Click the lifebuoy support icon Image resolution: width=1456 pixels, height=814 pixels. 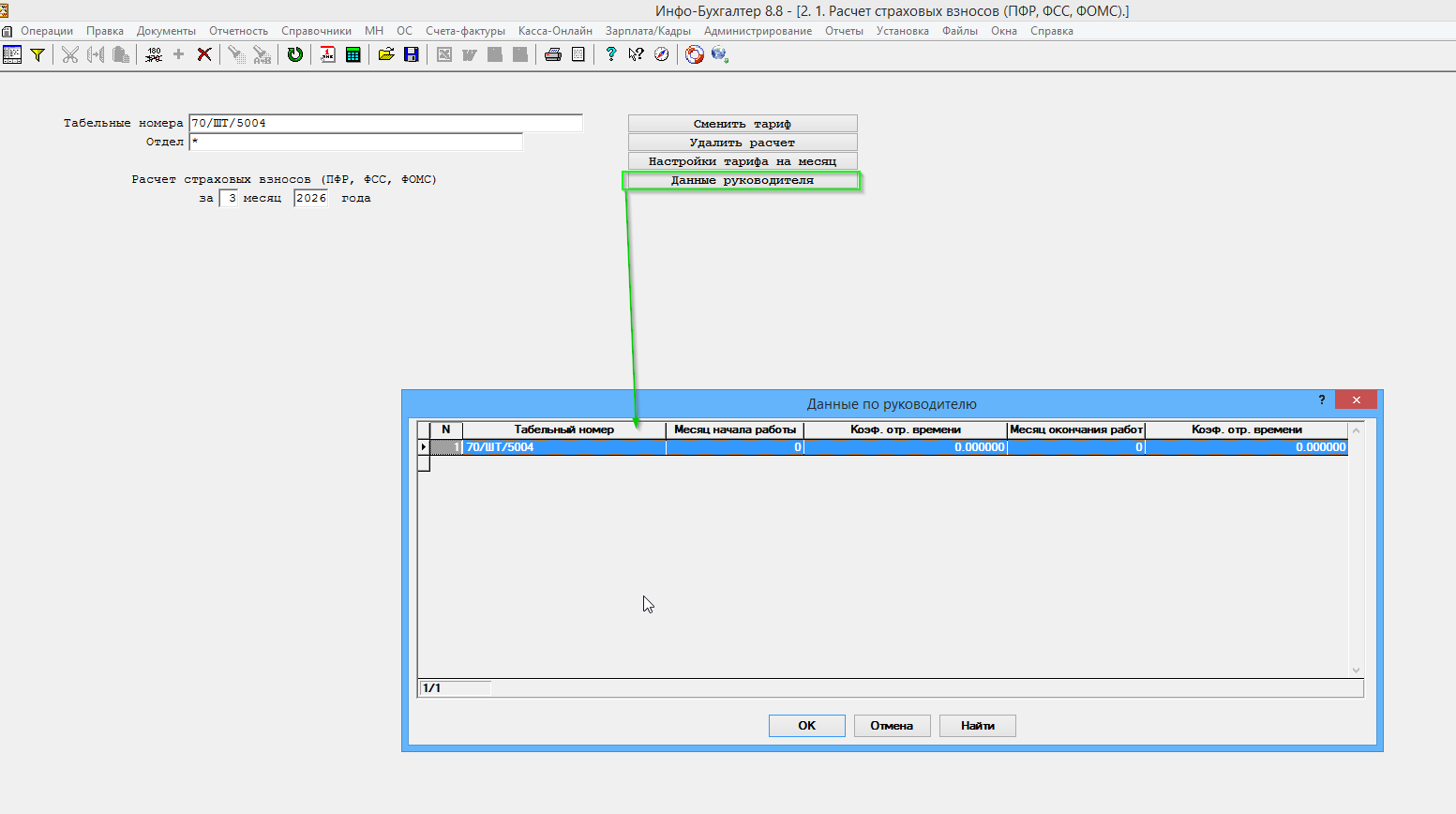(694, 54)
